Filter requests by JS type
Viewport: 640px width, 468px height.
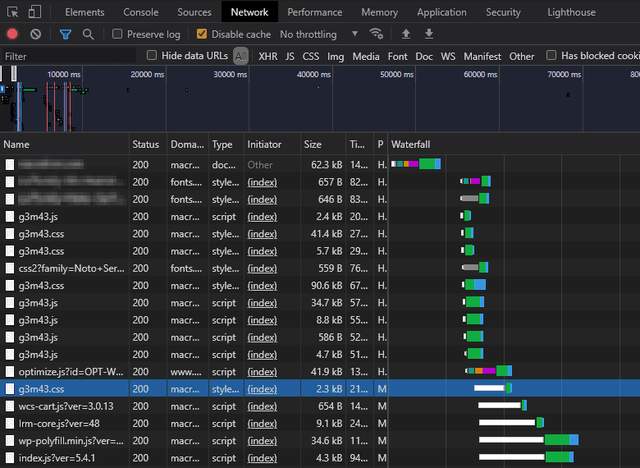point(290,56)
